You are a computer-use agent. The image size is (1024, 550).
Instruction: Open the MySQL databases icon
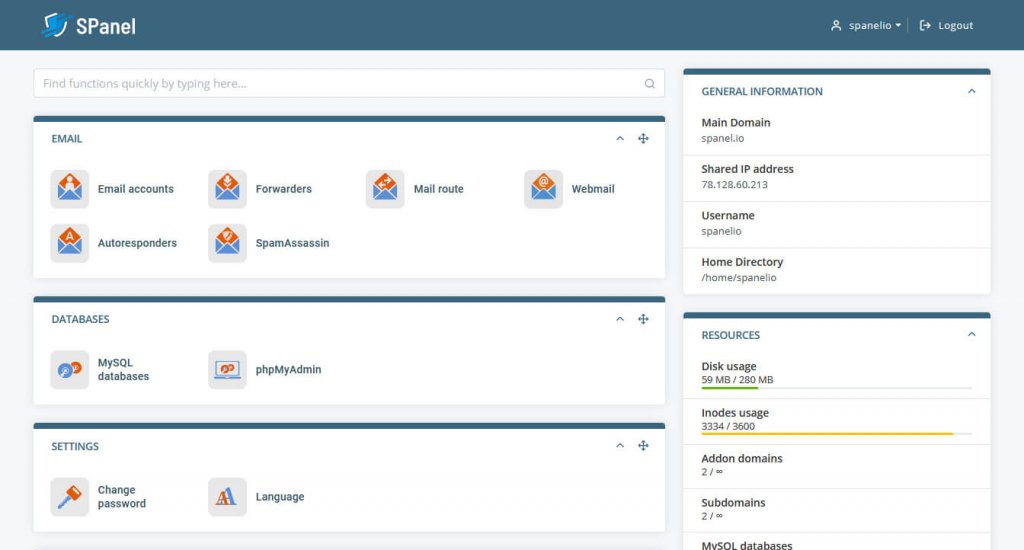[x=70, y=370]
